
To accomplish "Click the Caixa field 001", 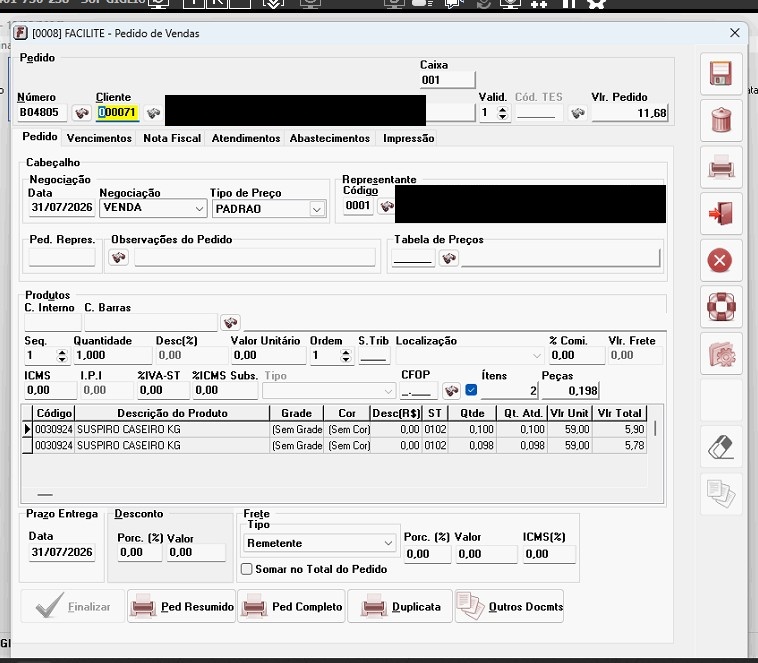I will click(447, 80).
